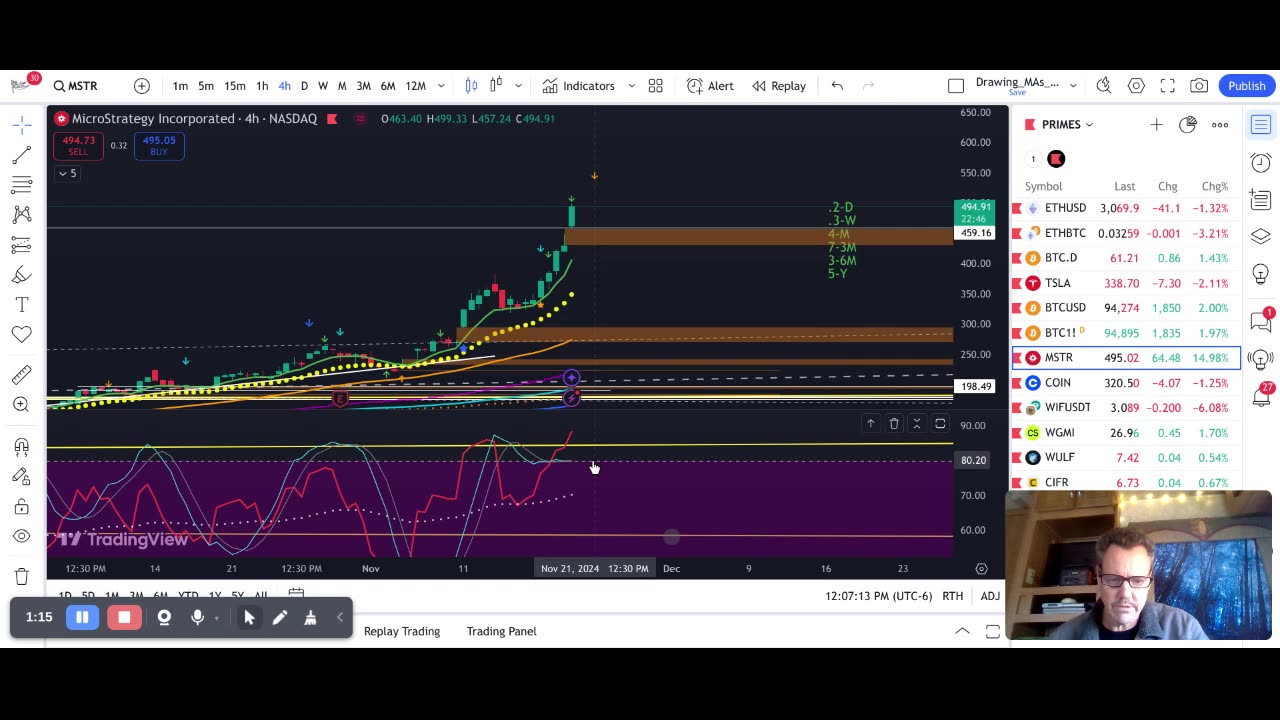Undo the last chart action
This screenshot has width=1280, height=720.
[837, 86]
